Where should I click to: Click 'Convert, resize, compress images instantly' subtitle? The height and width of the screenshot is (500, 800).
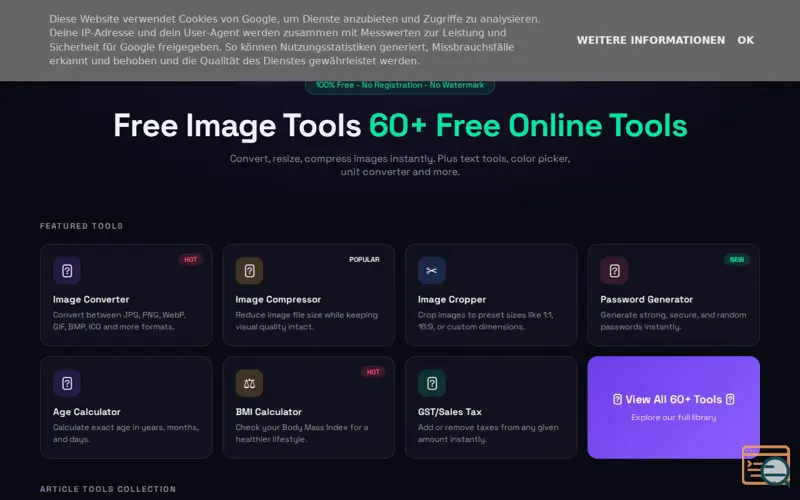tap(400, 165)
